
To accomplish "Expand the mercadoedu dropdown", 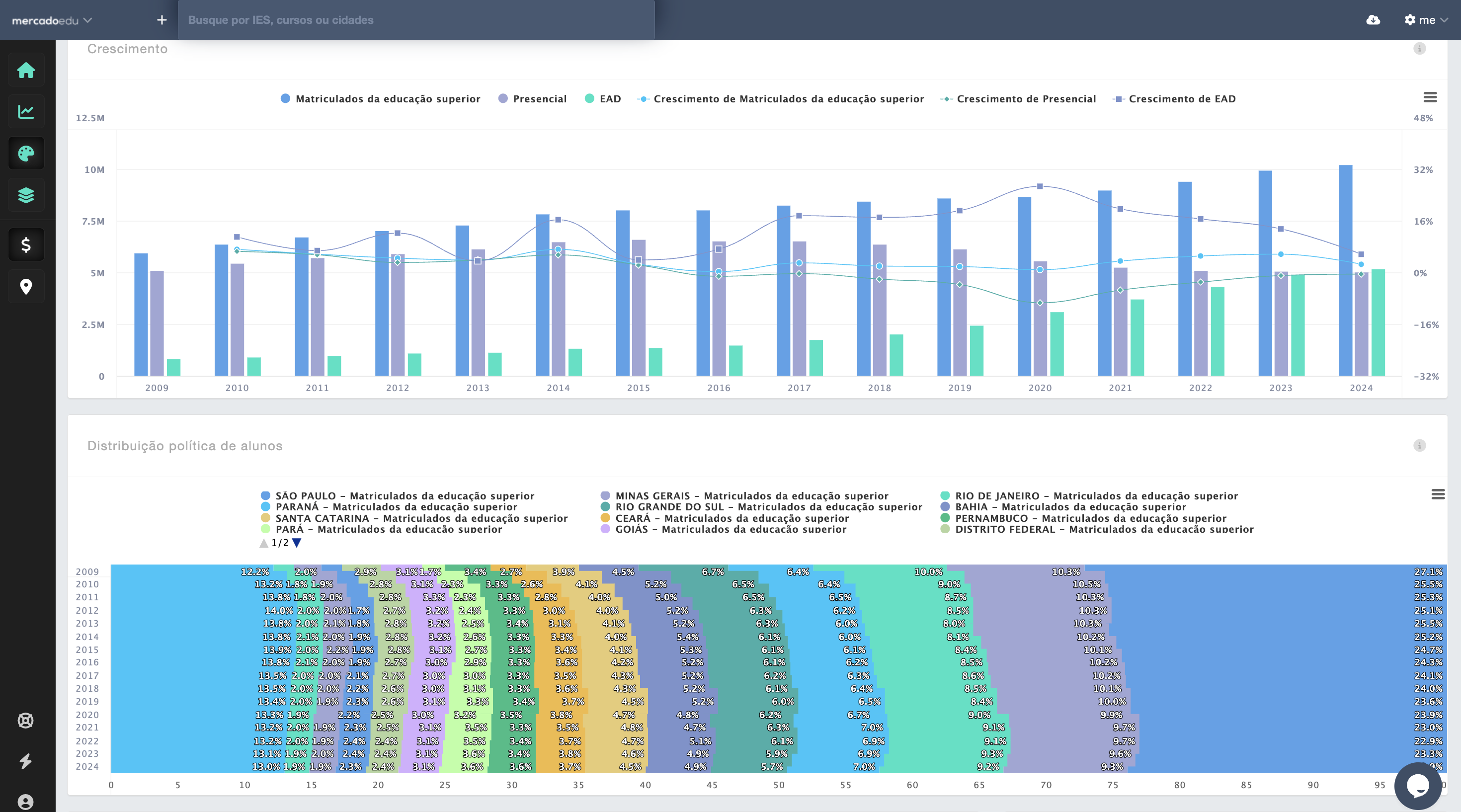I will 52,20.
